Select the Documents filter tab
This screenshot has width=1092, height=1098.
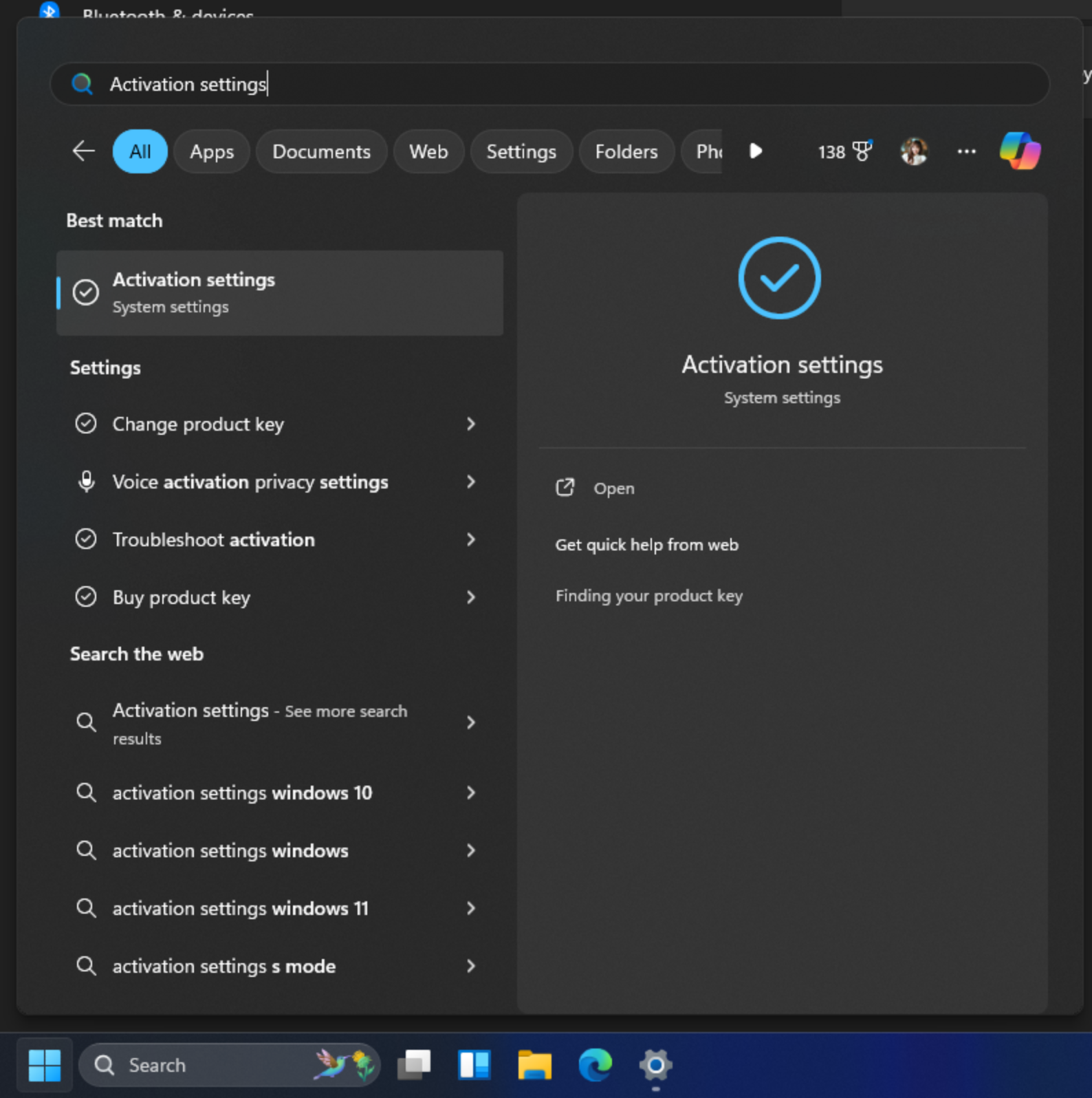coord(321,151)
